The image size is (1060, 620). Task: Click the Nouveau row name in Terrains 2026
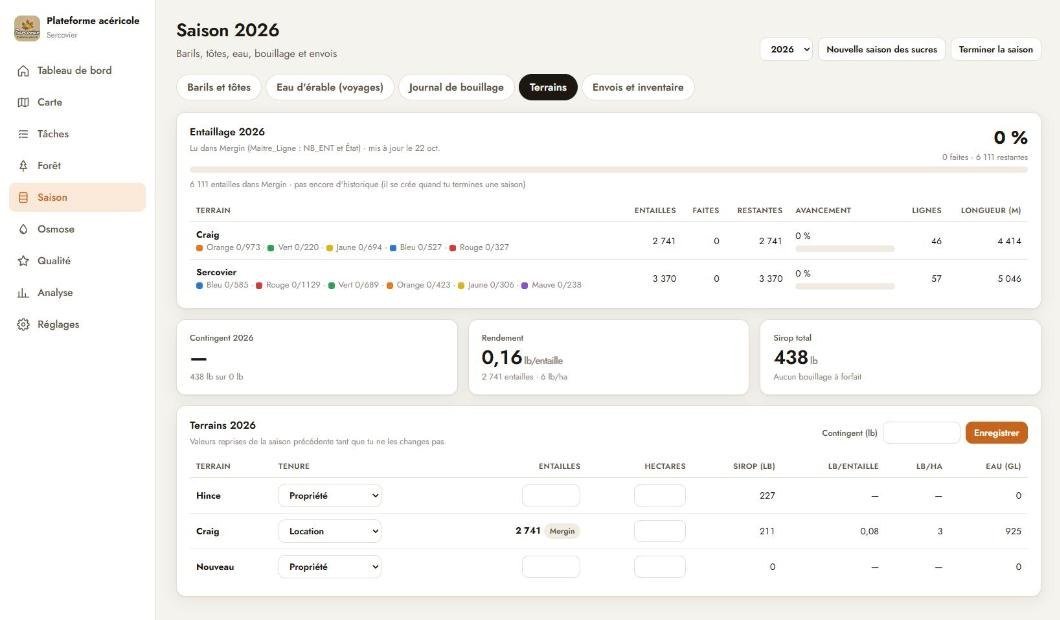click(215, 567)
